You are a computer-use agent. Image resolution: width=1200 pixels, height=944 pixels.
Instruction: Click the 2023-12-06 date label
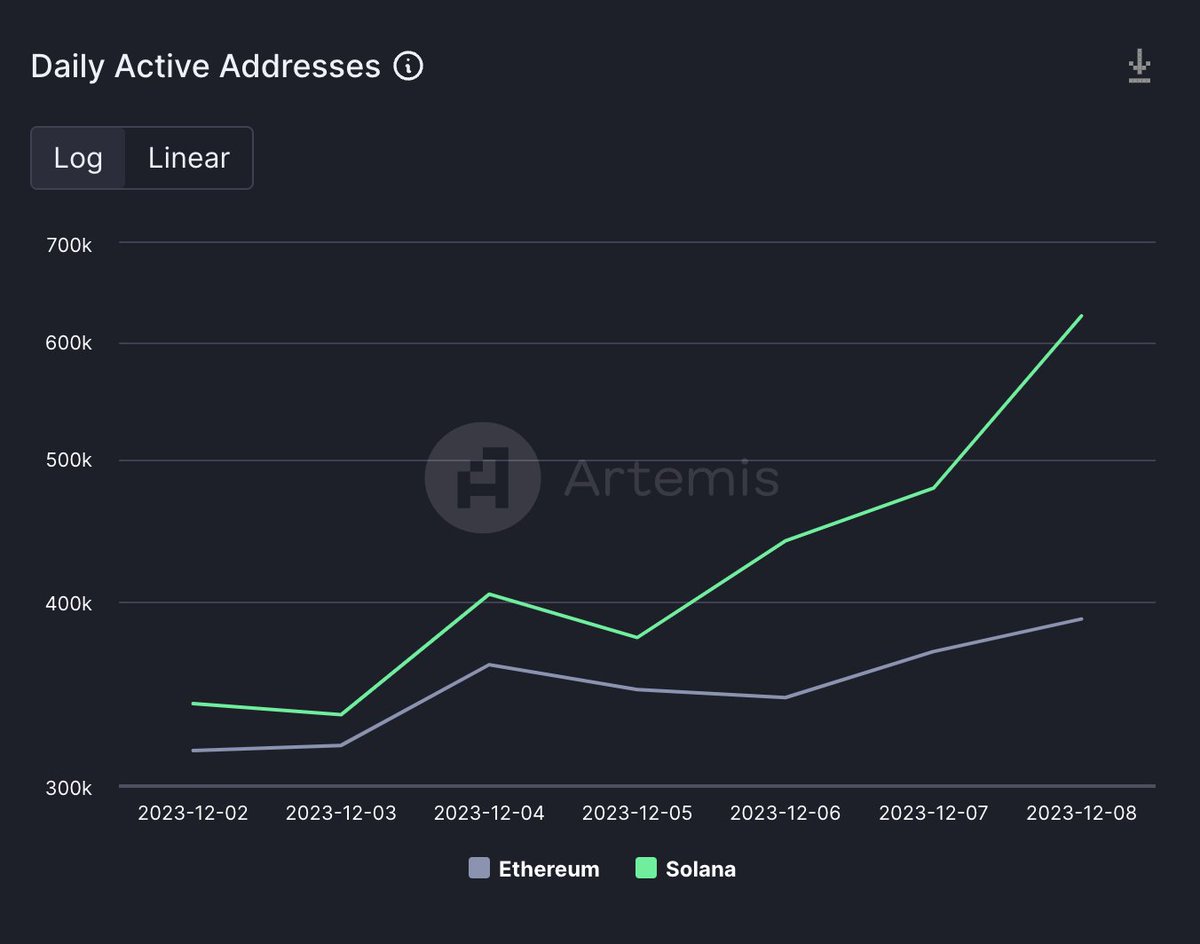tap(786, 813)
